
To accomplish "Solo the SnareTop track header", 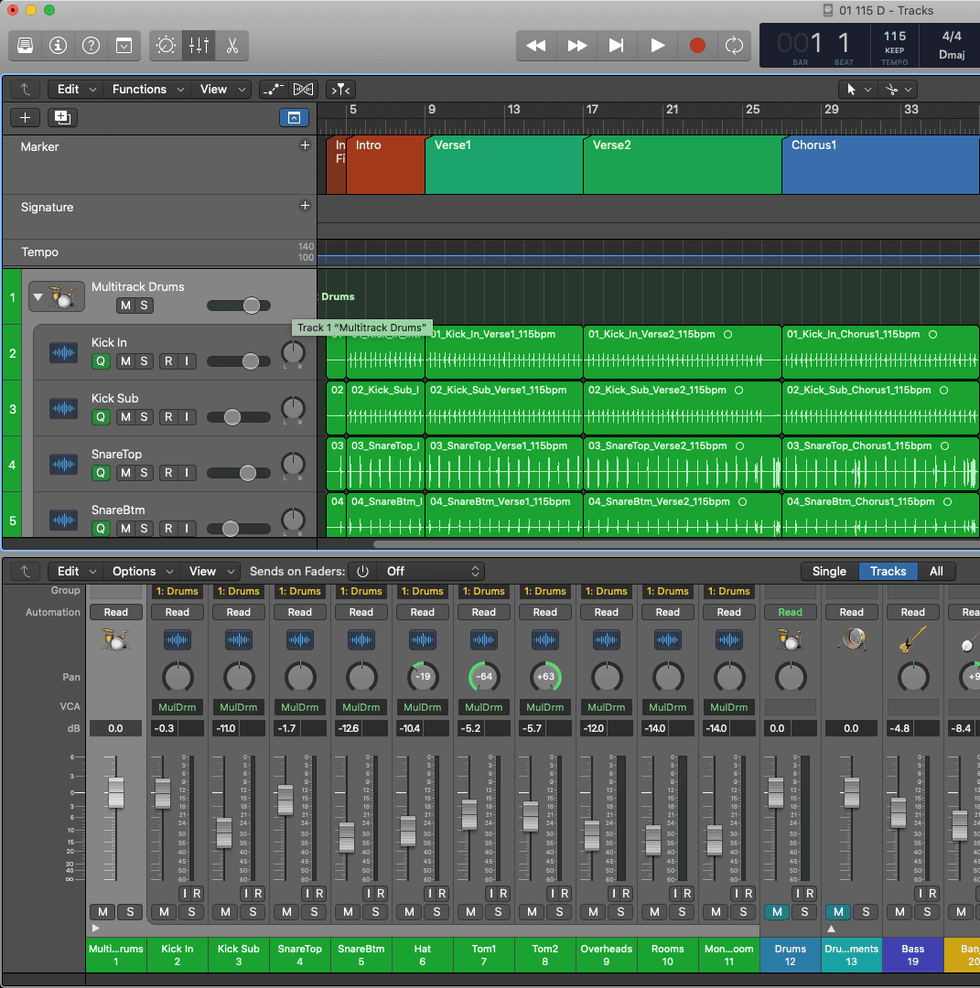I will (144, 473).
